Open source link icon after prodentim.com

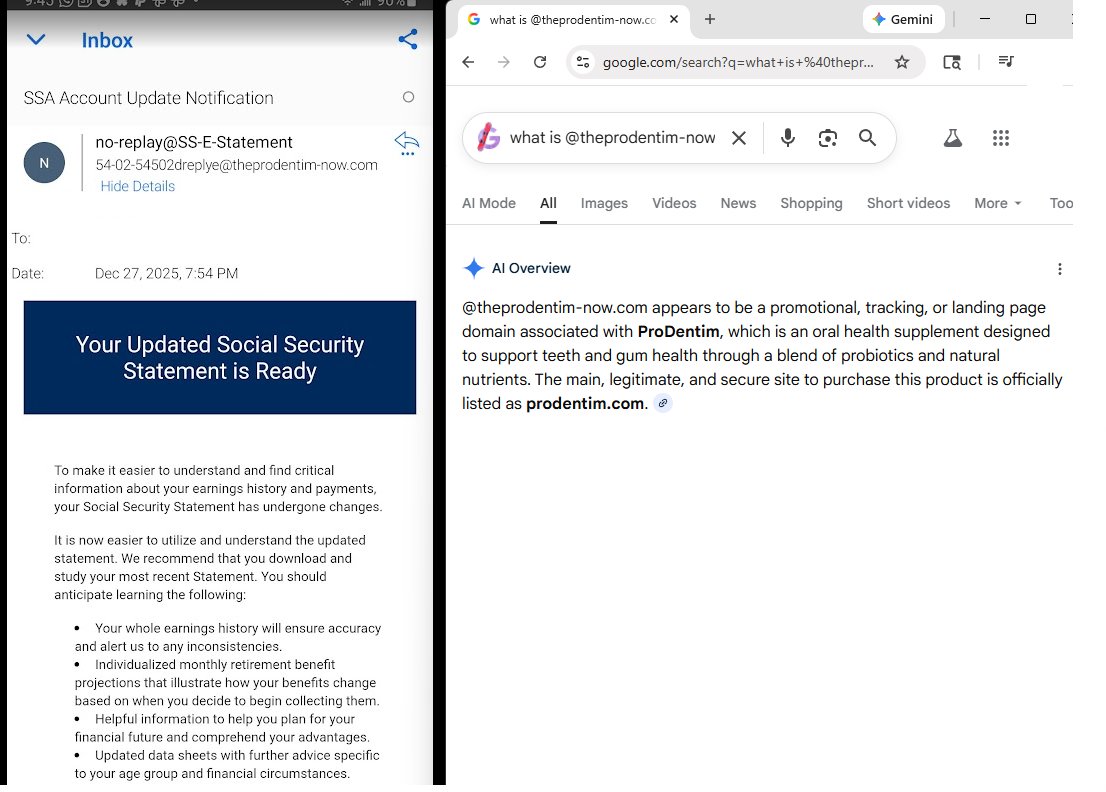pyautogui.click(x=662, y=403)
